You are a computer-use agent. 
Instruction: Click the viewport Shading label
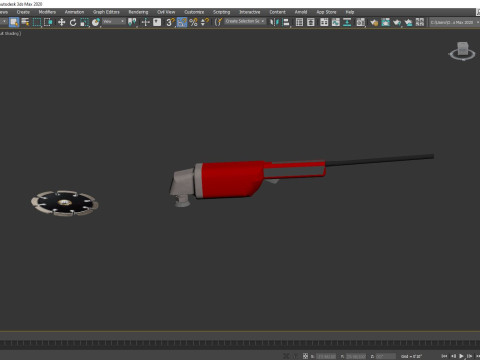coord(12,33)
